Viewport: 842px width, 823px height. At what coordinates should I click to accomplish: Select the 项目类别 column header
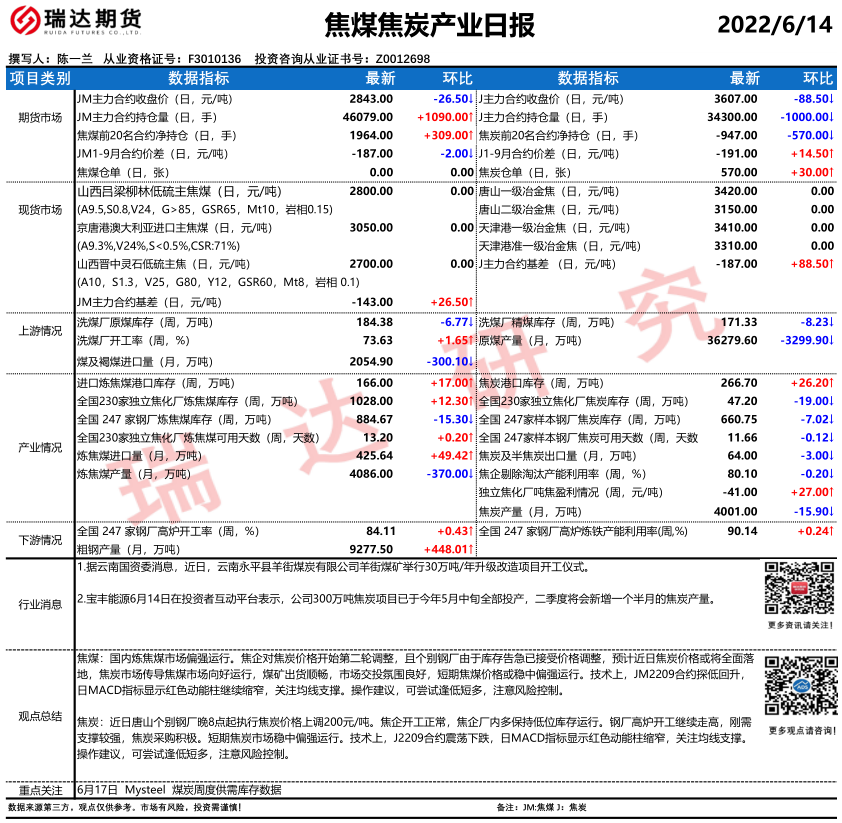40,79
